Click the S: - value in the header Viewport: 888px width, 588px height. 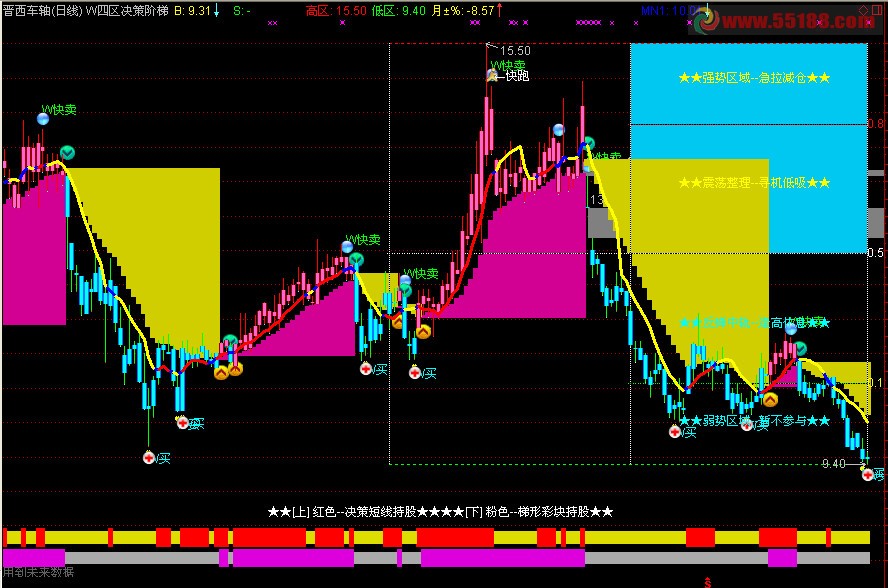[242, 11]
